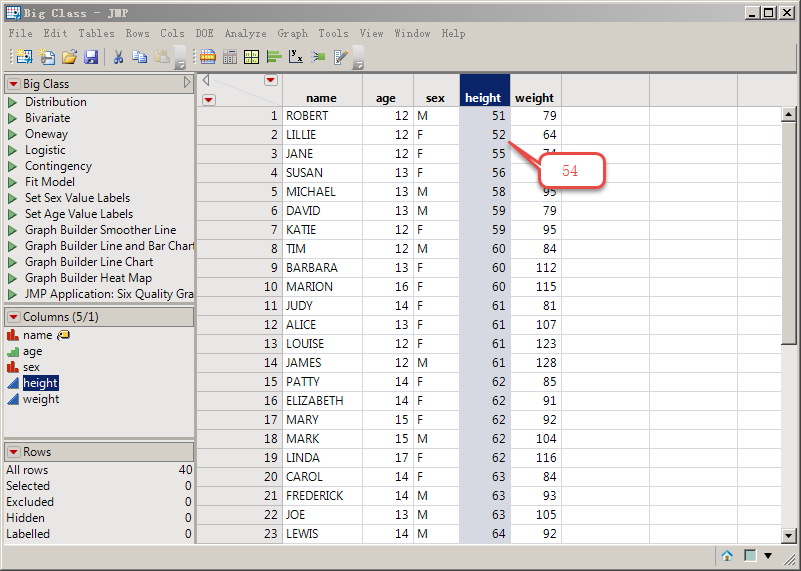801x571 pixels.
Task: Open the Rows panel red triangle menu
Action: tap(14, 452)
